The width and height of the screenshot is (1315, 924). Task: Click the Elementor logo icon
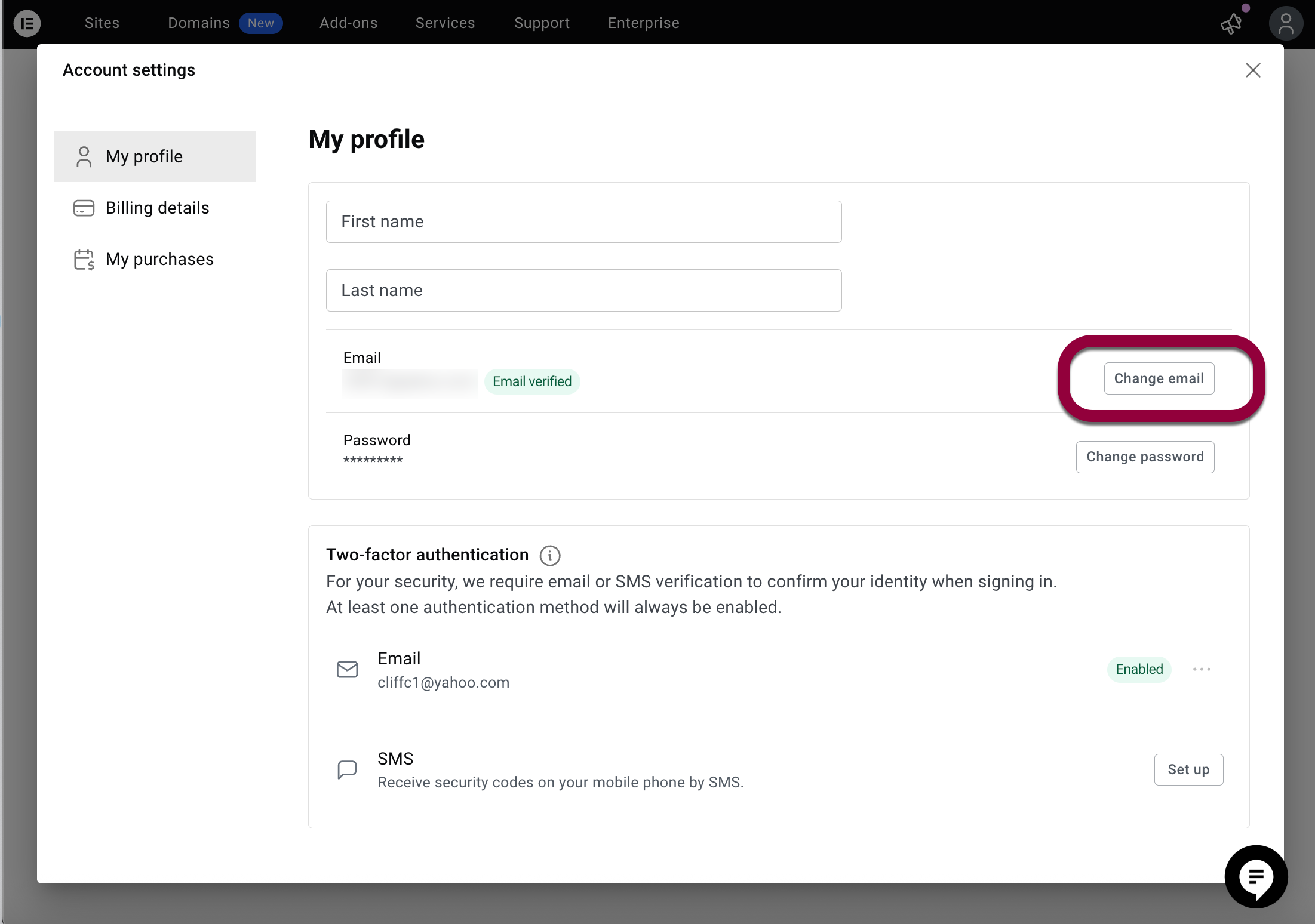pos(27,23)
